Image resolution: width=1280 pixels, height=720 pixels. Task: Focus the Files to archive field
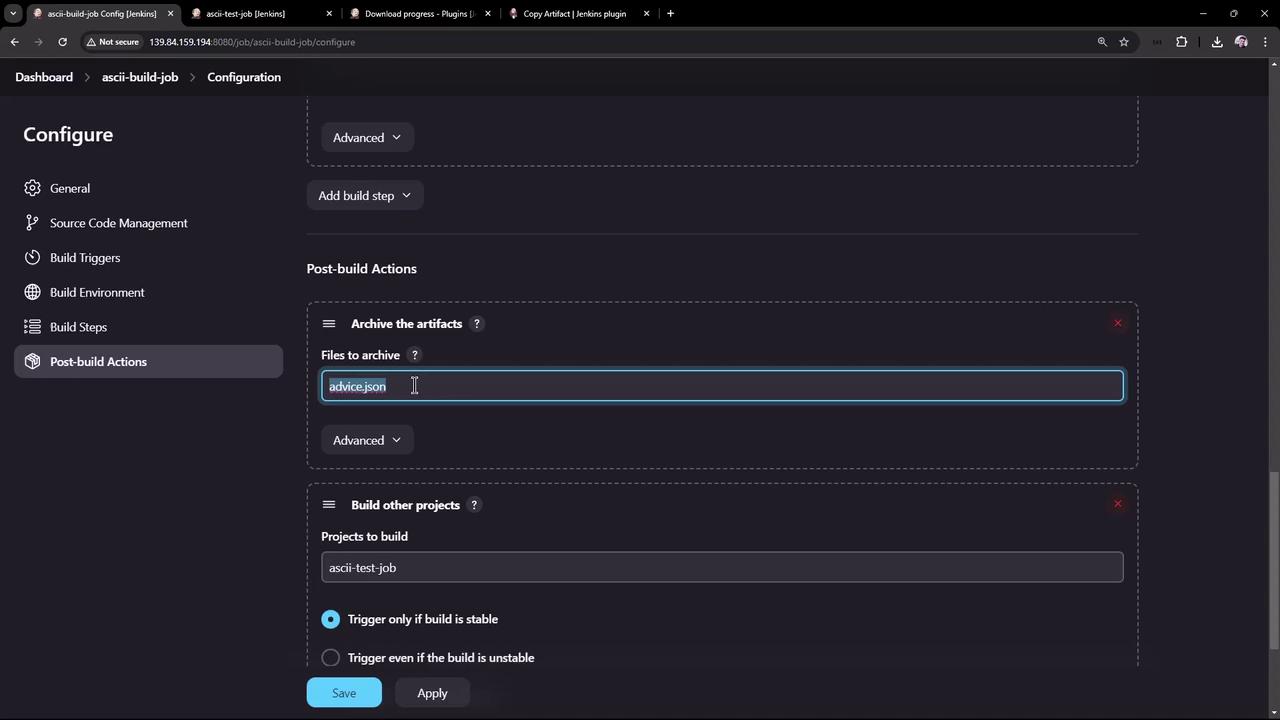coord(722,386)
